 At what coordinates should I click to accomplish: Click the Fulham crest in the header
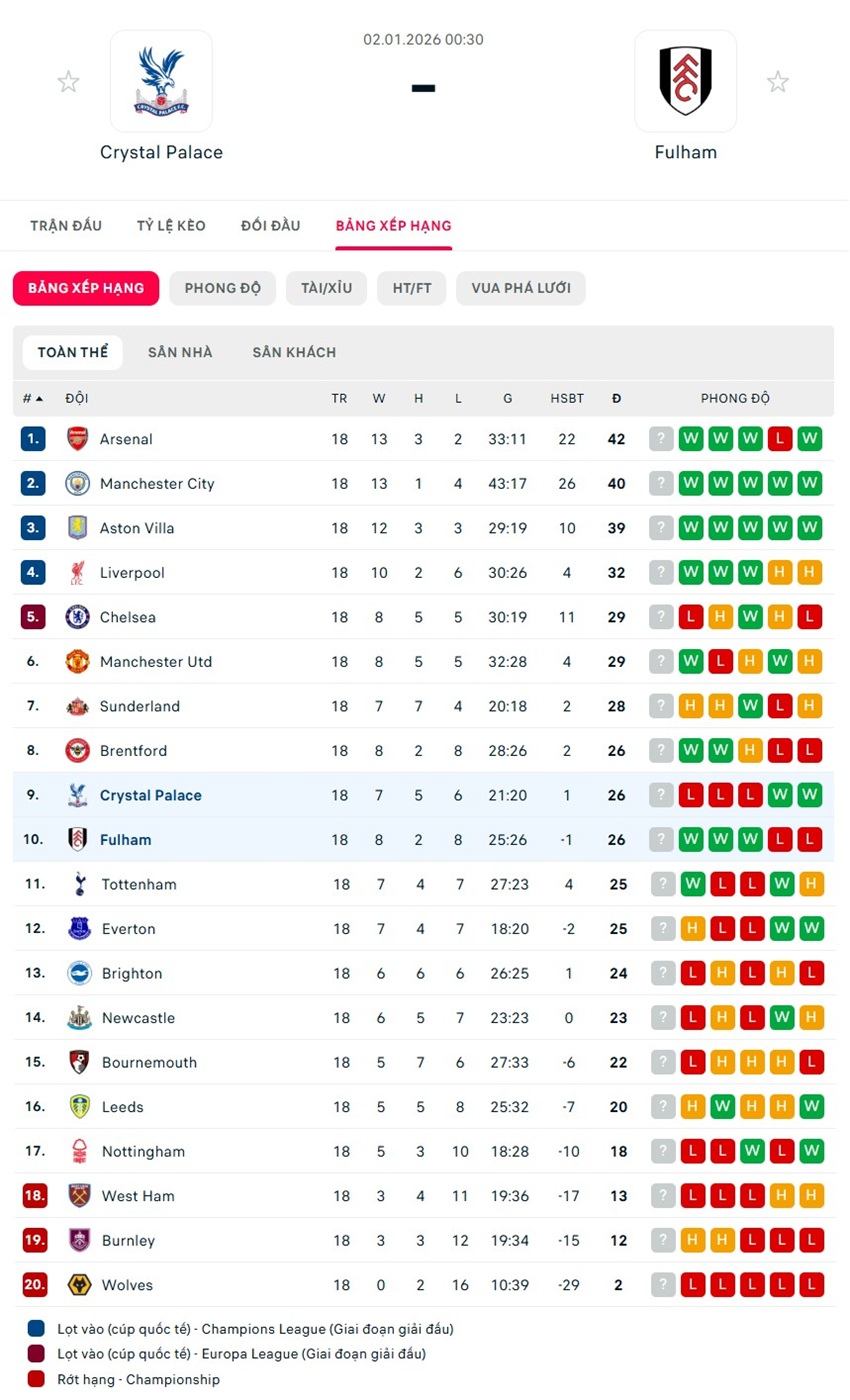pos(685,81)
